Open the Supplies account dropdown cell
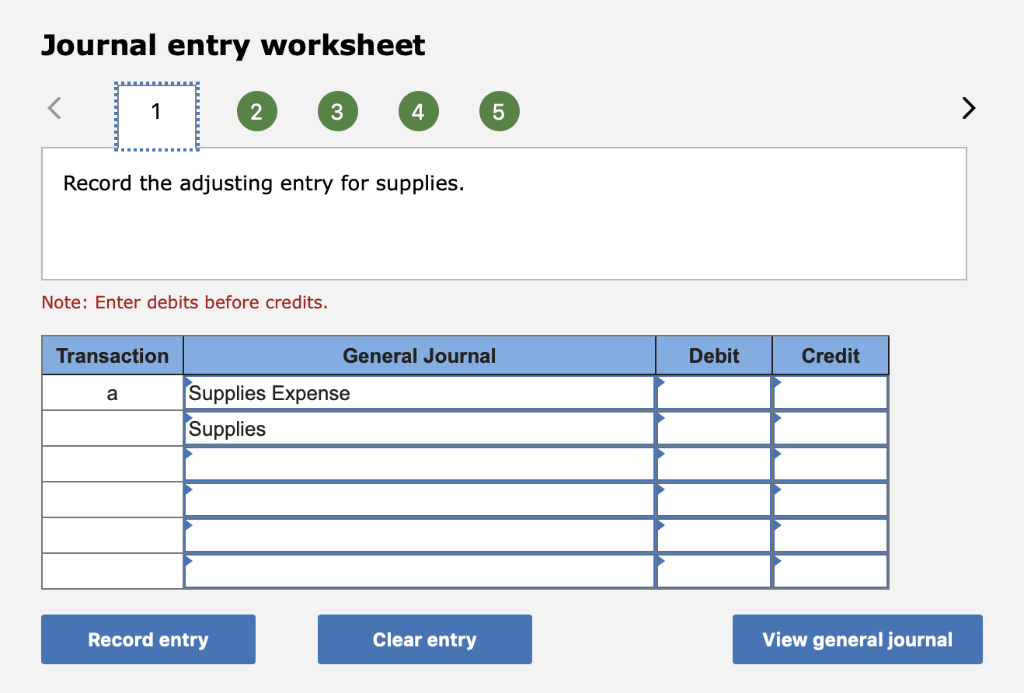Viewport: 1024px width, 693px height. coord(419,429)
